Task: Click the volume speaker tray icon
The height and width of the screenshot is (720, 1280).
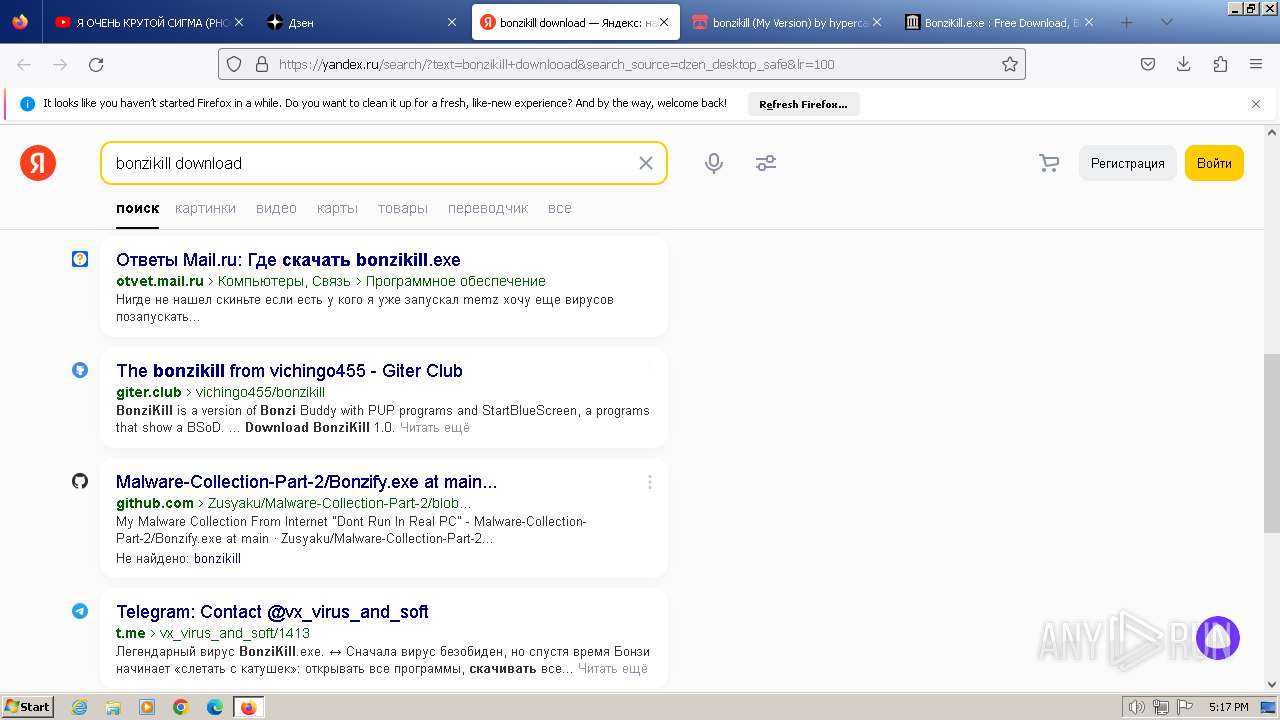Action: [x=1138, y=707]
